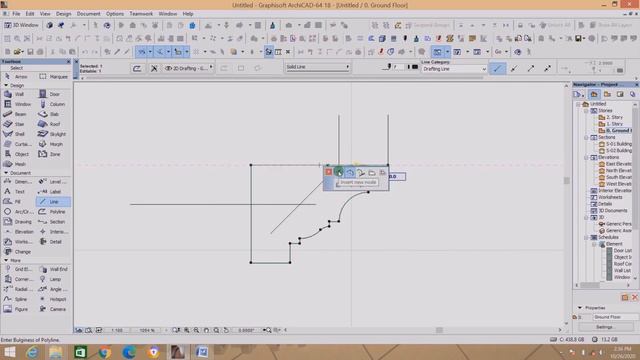Open the Teamwork menu
Viewport: 640px width, 360px height.
click(141, 13)
